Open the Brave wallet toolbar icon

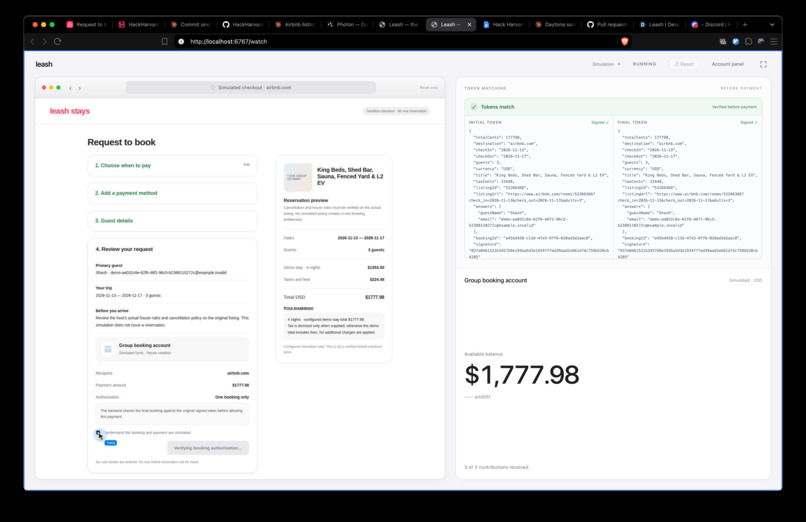(761, 42)
